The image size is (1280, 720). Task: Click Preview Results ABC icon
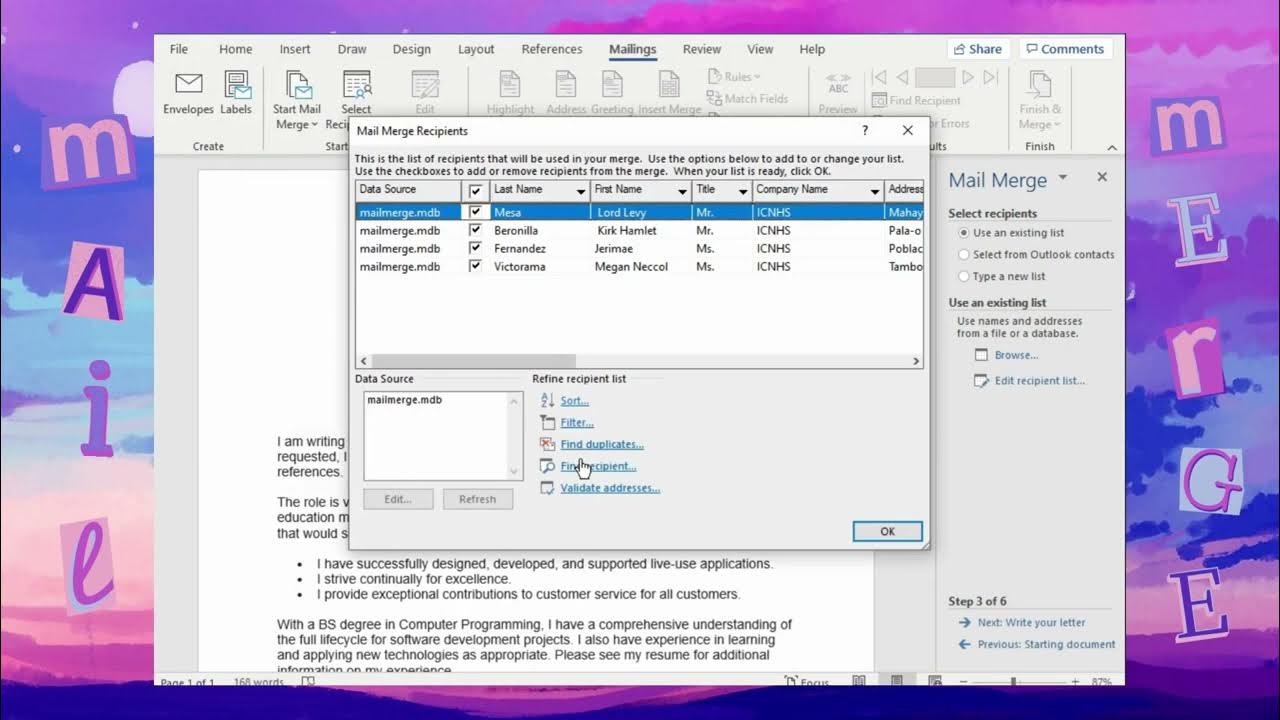point(838,84)
